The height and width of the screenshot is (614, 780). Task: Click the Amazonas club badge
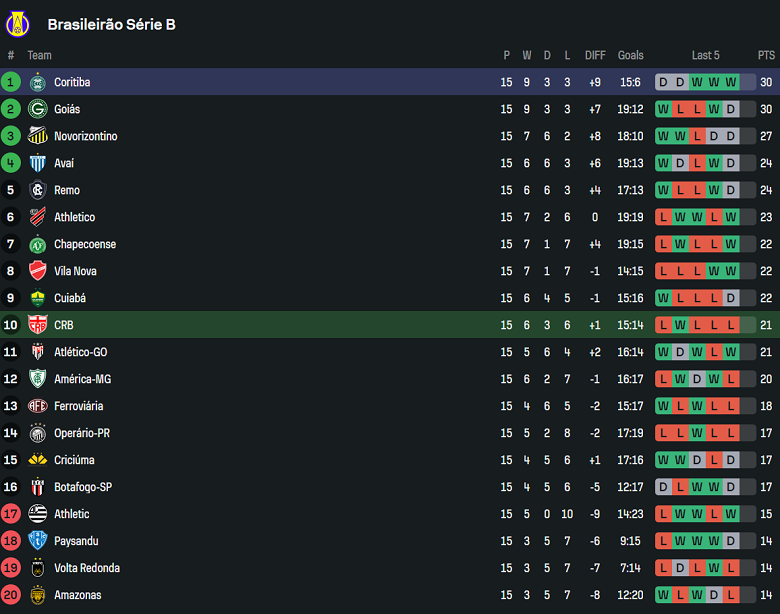coord(38,595)
